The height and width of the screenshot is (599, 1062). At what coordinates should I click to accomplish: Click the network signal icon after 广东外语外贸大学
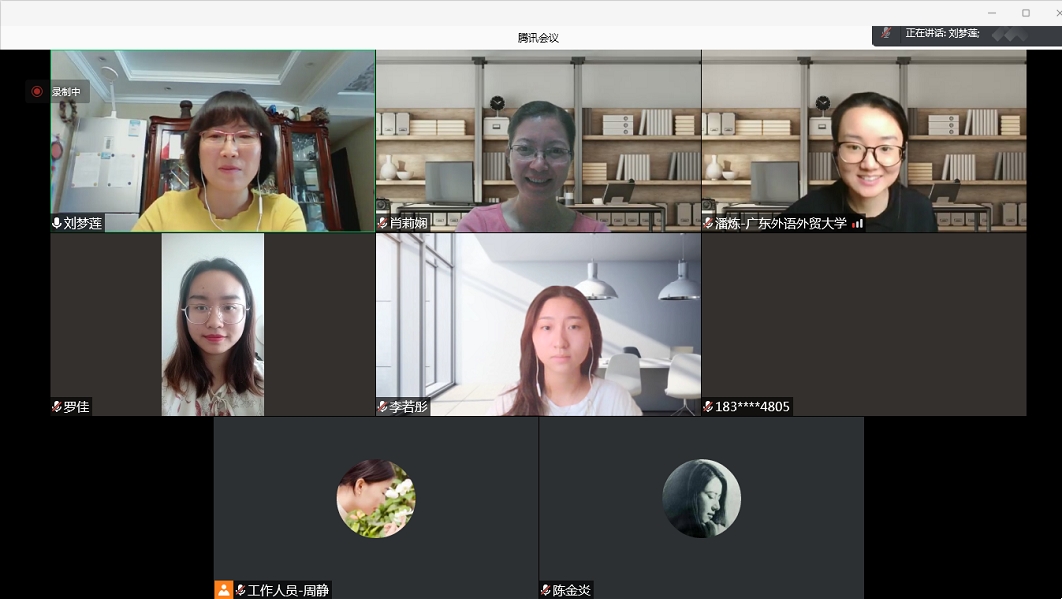(x=857, y=223)
